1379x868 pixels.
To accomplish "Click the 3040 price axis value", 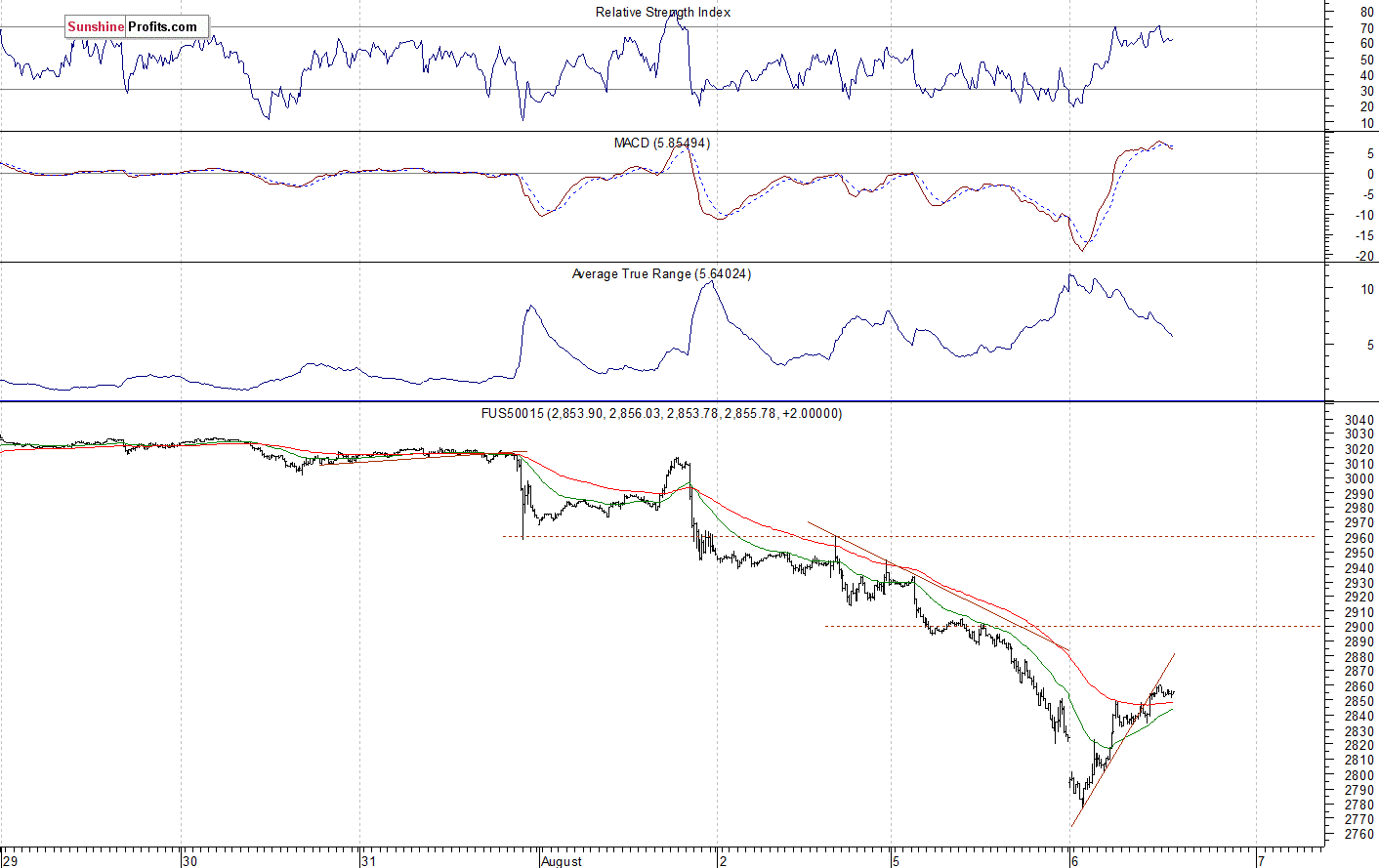I will [x=1359, y=420].
